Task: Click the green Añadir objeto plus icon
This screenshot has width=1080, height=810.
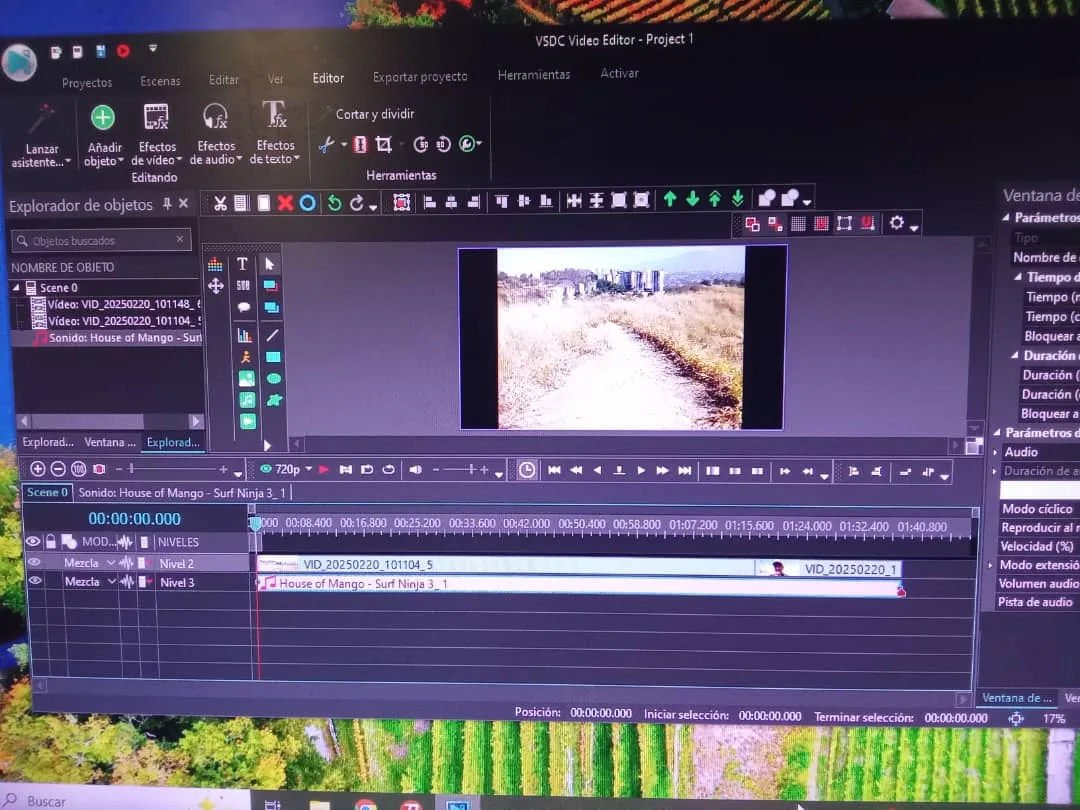Action: 103,118
